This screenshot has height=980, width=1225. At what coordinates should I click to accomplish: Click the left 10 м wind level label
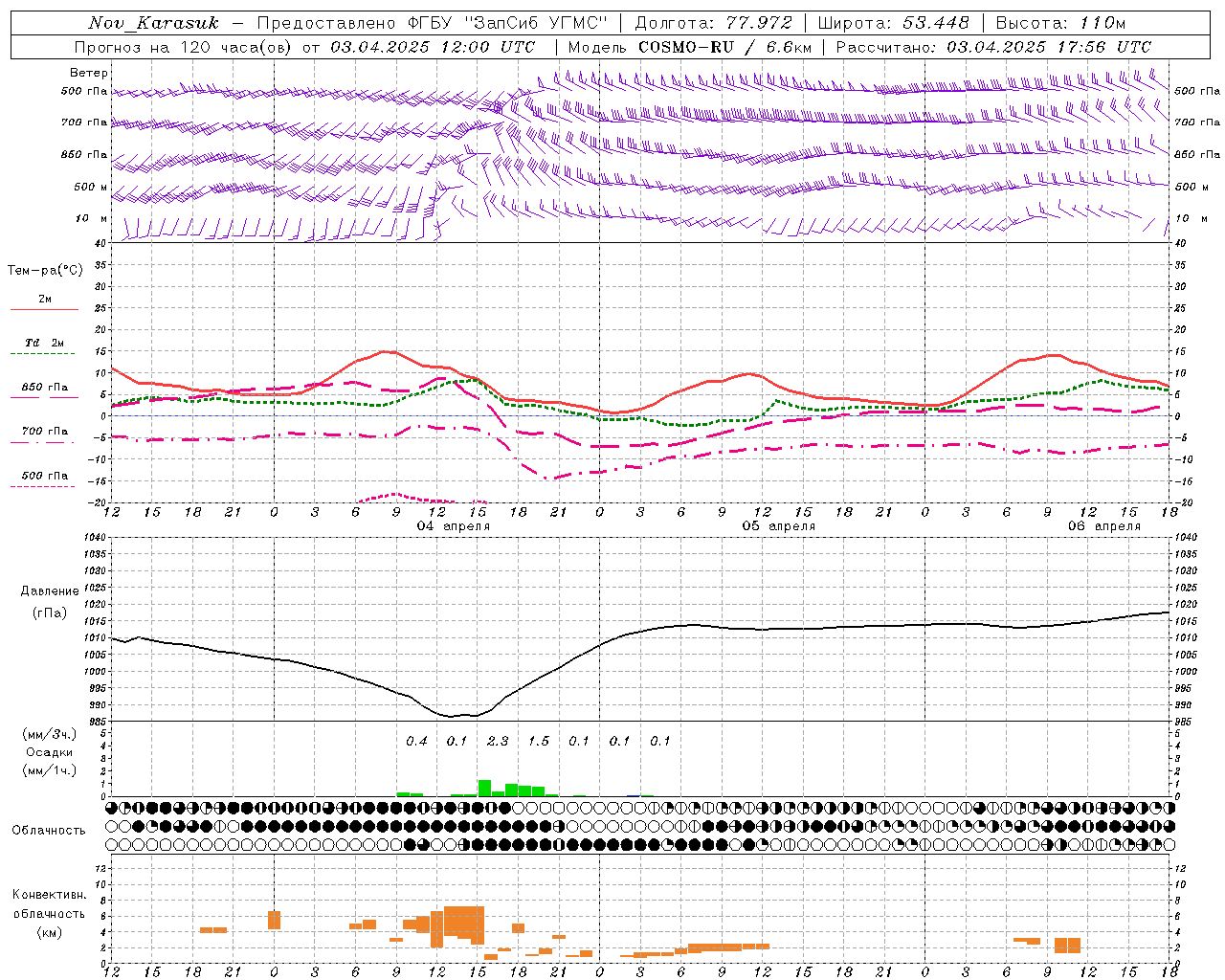pyautogui.click(x=92, y=218)
